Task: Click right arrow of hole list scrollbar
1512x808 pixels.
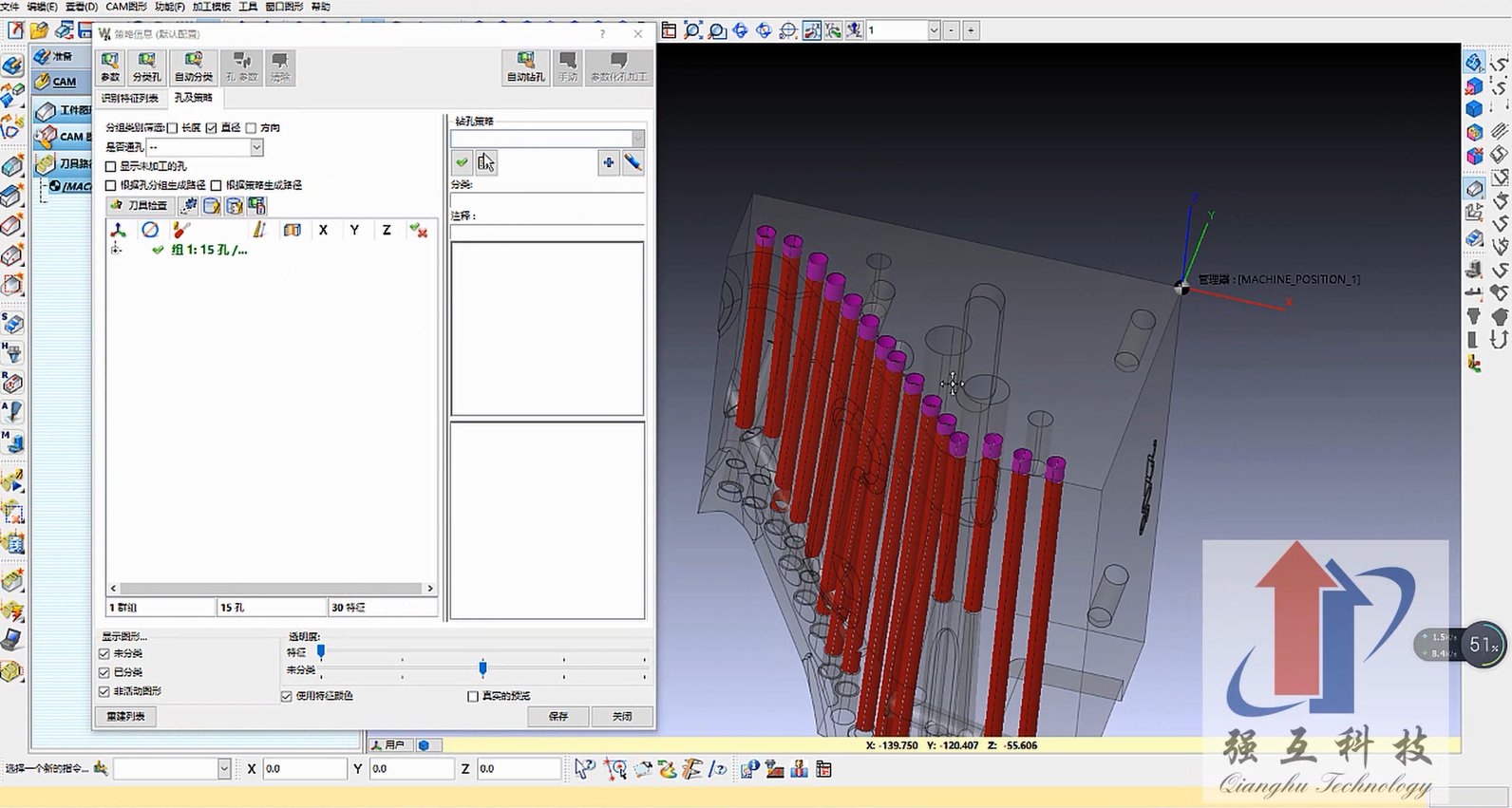Action: 430,589
